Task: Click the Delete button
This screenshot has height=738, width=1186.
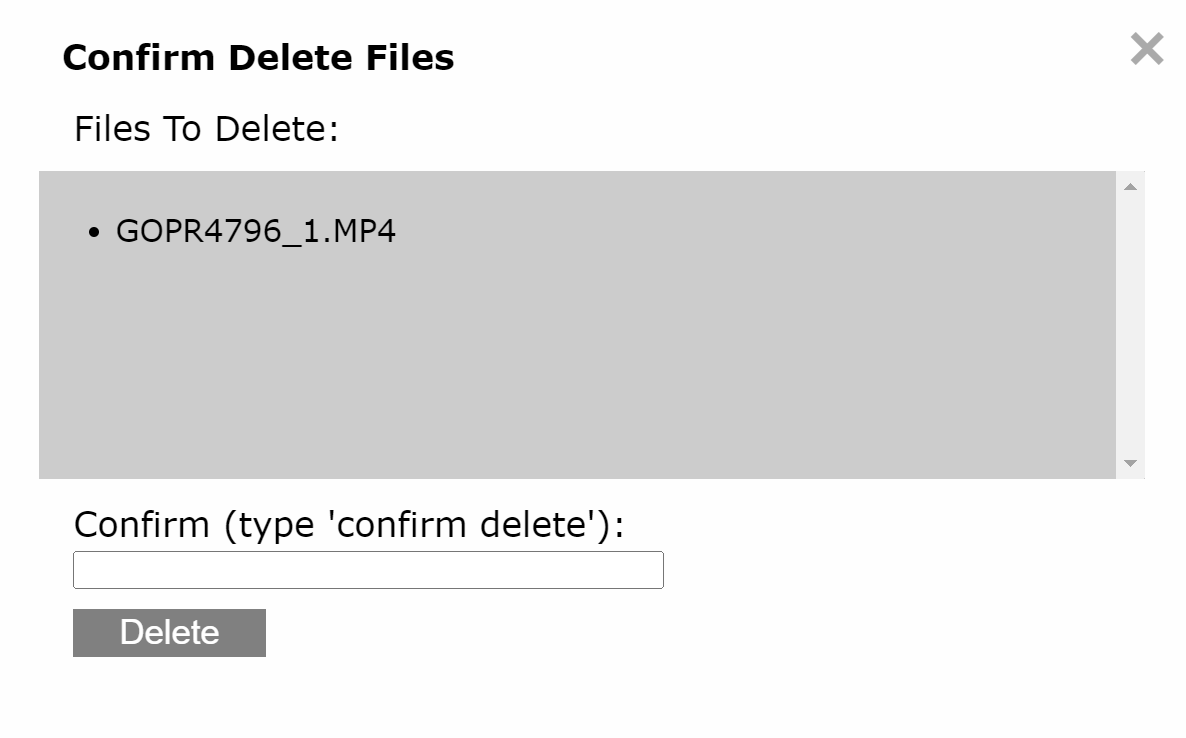Action: click(x=169, y=633)
